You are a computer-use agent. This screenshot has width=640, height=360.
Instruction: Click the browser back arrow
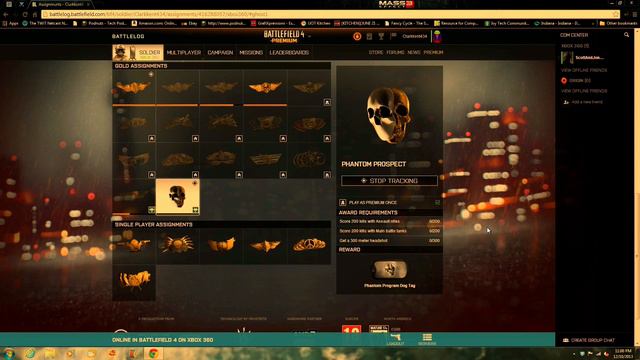tap(6, 14)
